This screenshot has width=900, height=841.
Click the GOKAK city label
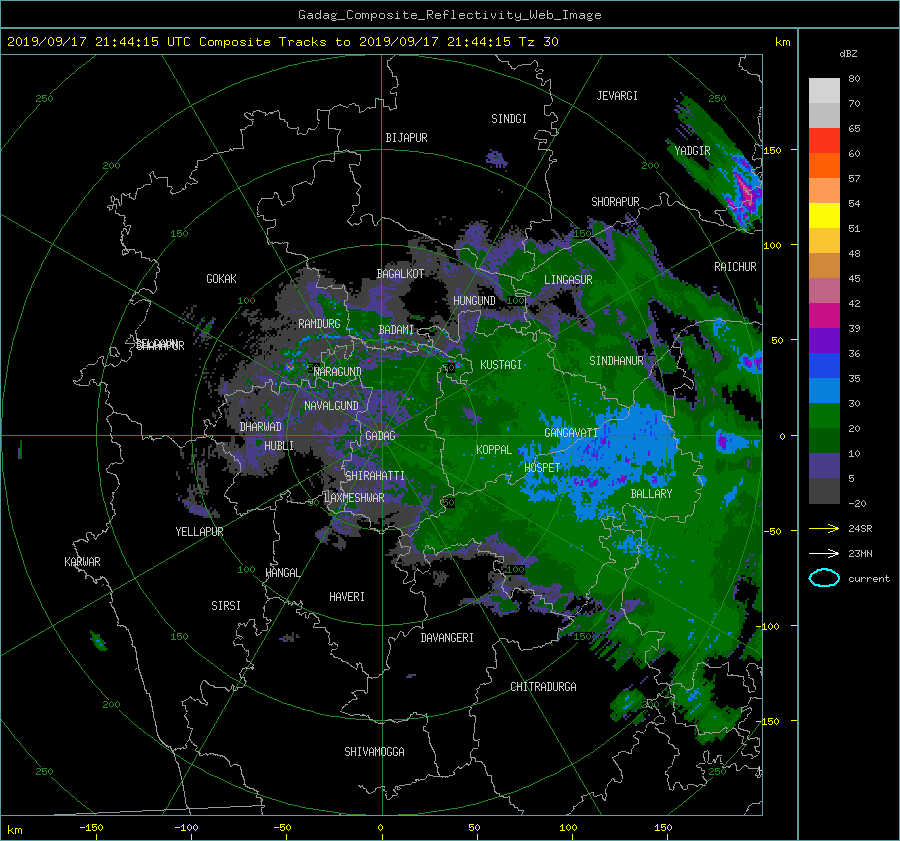[222, 278]
